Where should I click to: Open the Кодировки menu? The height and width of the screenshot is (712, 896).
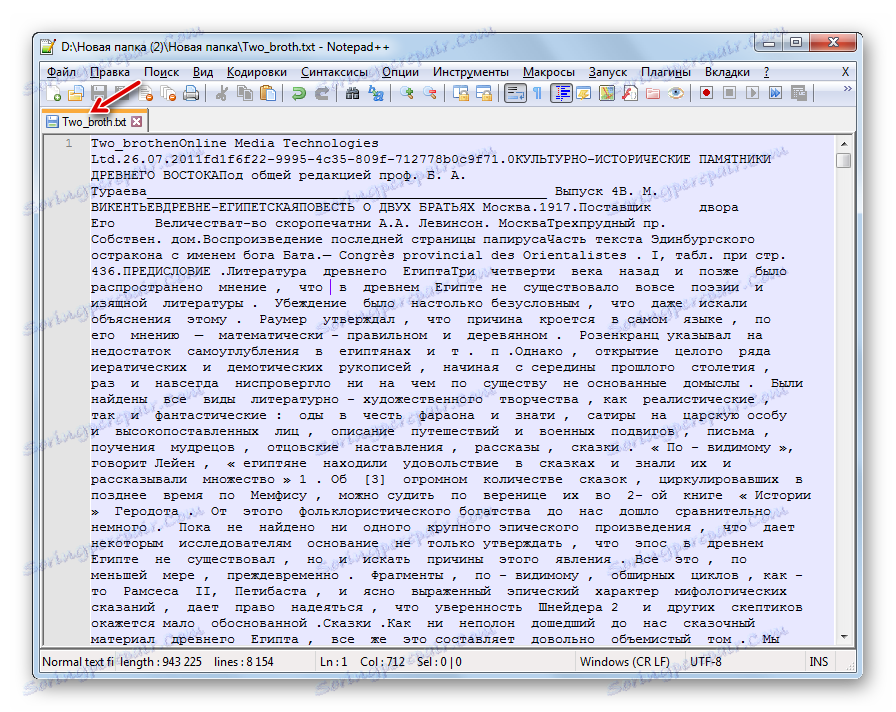click(x=257, y=72)
